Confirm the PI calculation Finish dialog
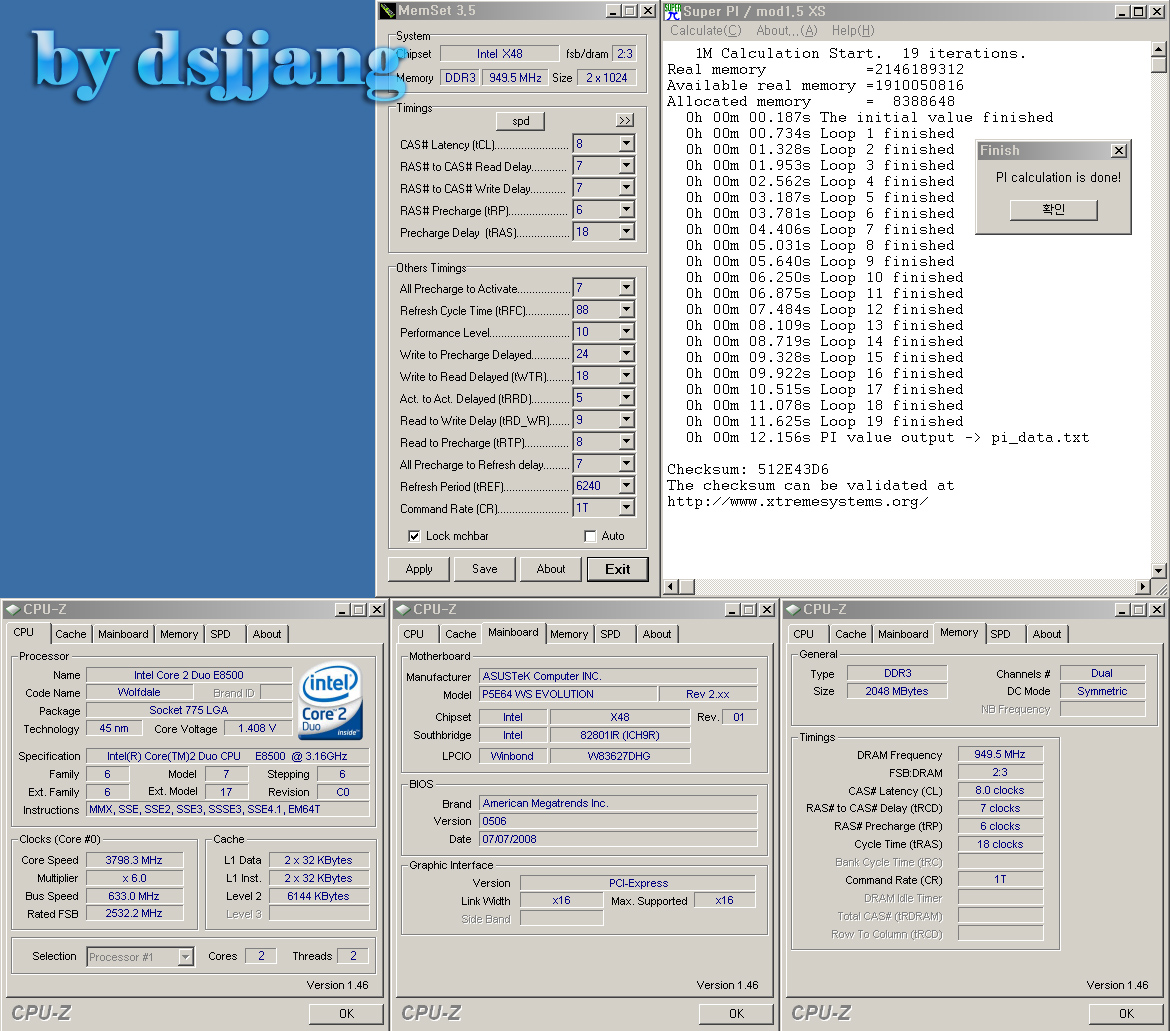1170x1031 pixels. pos(1053,210)
